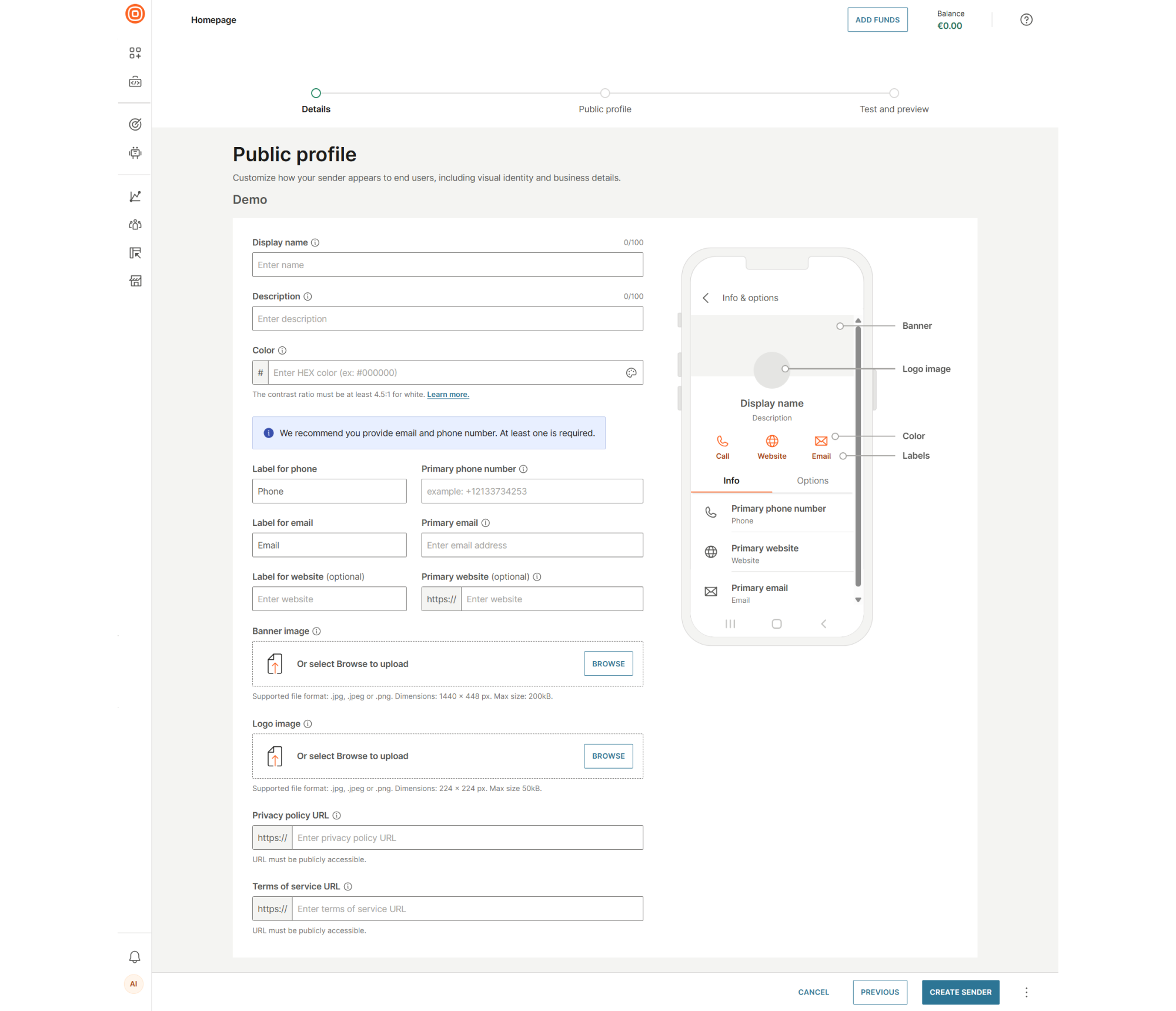Open the Marketplace storefront icon in the sidebar
The height and width of the screenshot is (1011, 1176).
135,281
